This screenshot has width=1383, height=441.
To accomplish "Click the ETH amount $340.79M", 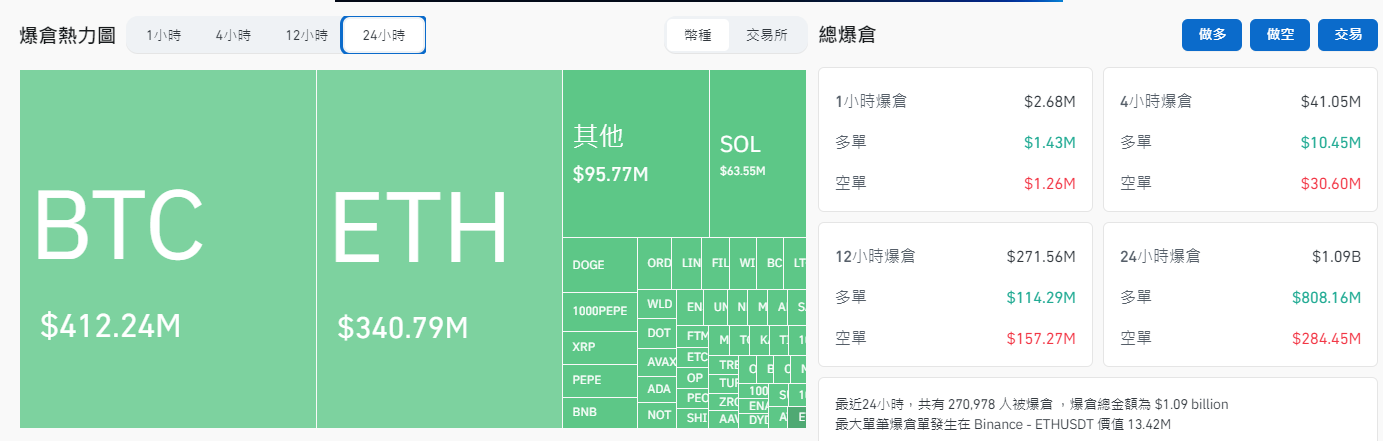I will click(402, 327).
